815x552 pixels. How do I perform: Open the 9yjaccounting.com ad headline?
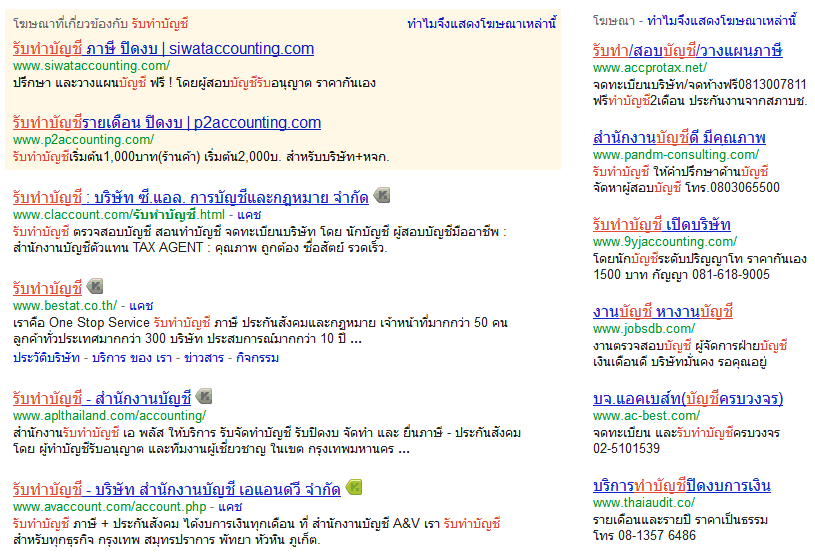tap(662, 225)
